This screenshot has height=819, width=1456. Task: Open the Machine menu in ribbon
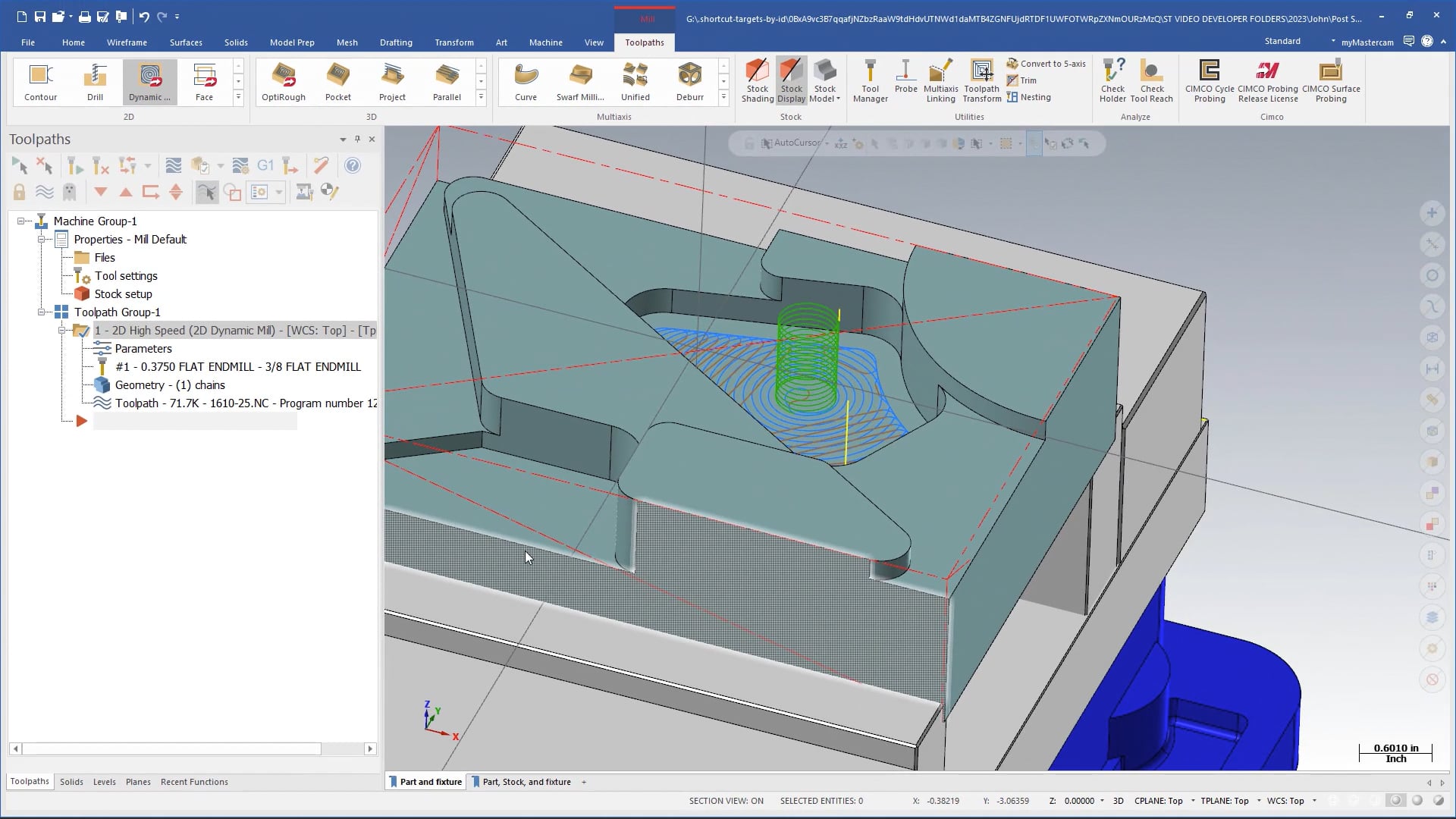545,42
